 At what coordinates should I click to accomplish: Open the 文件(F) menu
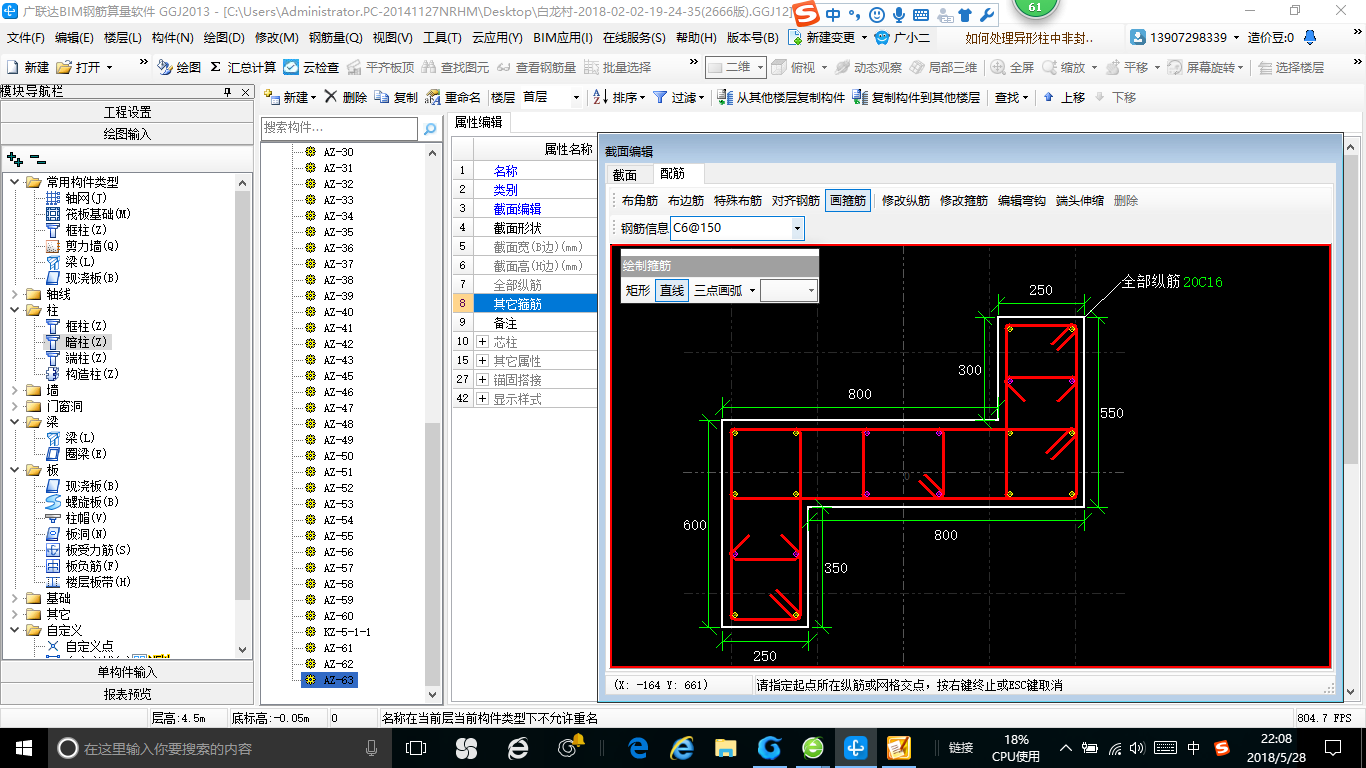point(26,37)
